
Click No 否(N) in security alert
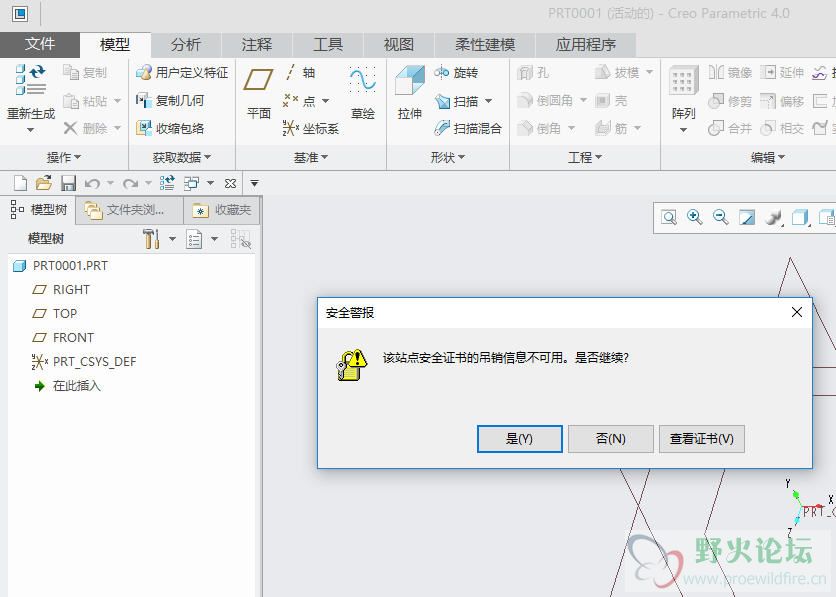pos(610,439)
